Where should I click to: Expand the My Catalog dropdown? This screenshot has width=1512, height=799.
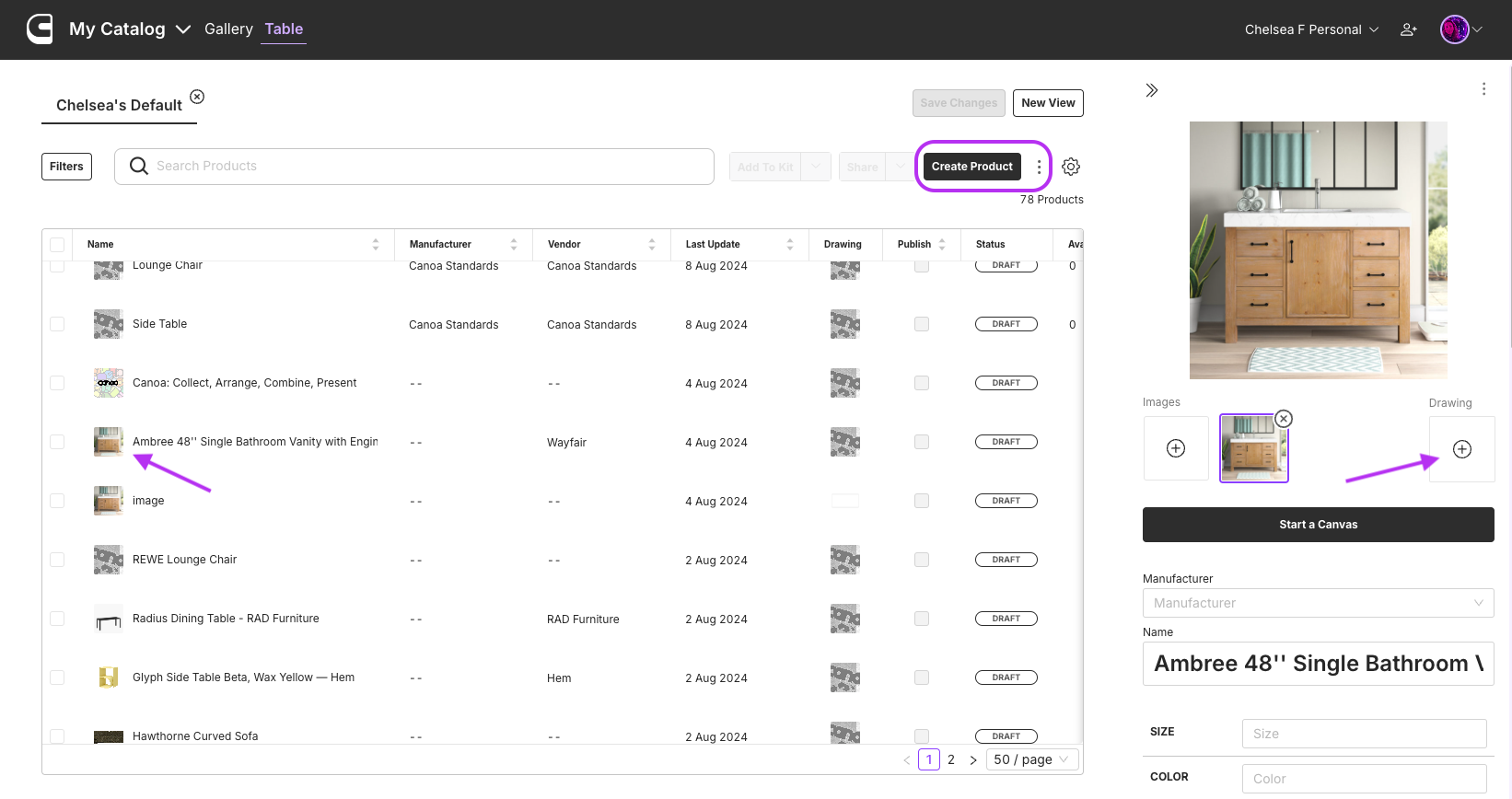click(183, 29)
